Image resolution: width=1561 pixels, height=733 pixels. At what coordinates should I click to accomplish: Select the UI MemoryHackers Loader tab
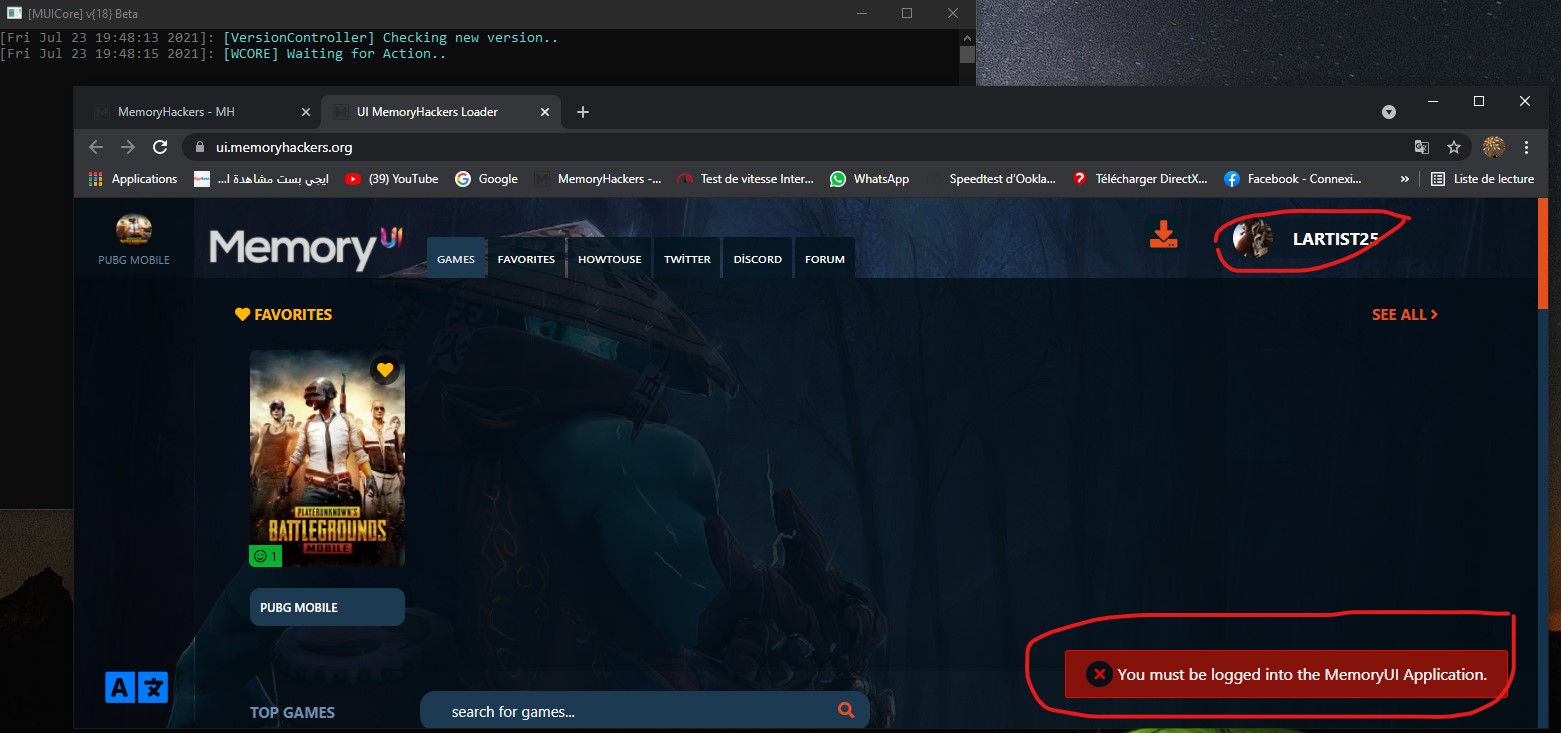[x=440, y=112]
